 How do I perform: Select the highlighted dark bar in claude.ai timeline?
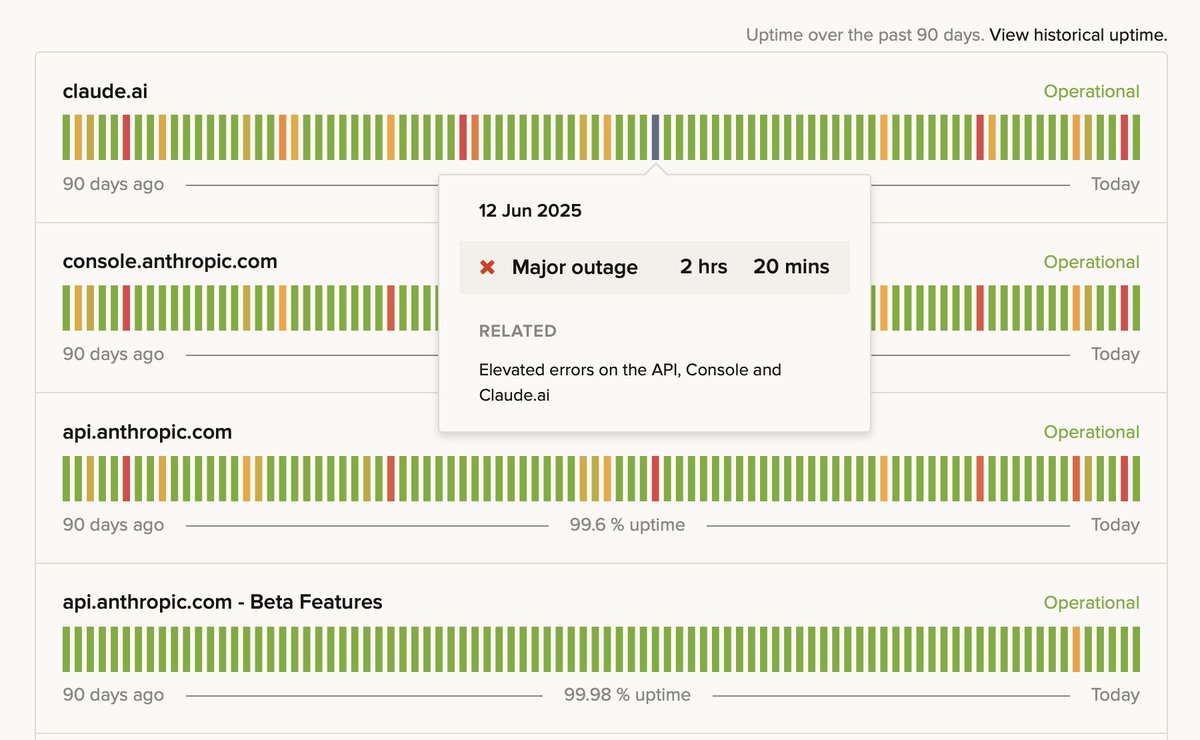[x=655, y=137]
